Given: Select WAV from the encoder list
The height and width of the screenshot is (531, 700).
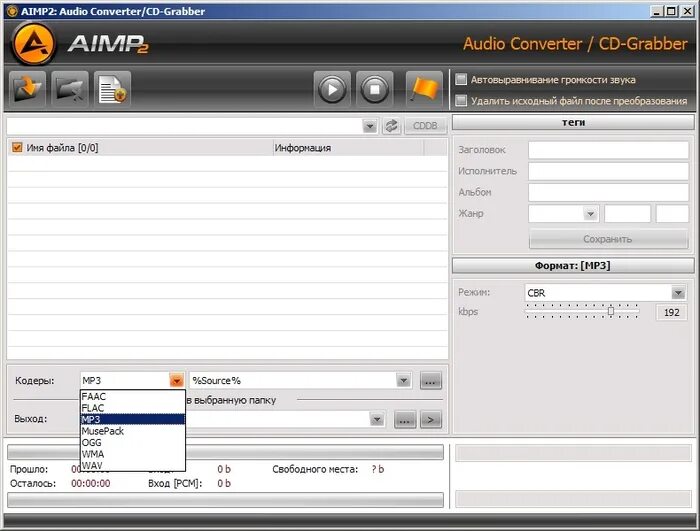Looking at the screenshot, I should 133,465.
